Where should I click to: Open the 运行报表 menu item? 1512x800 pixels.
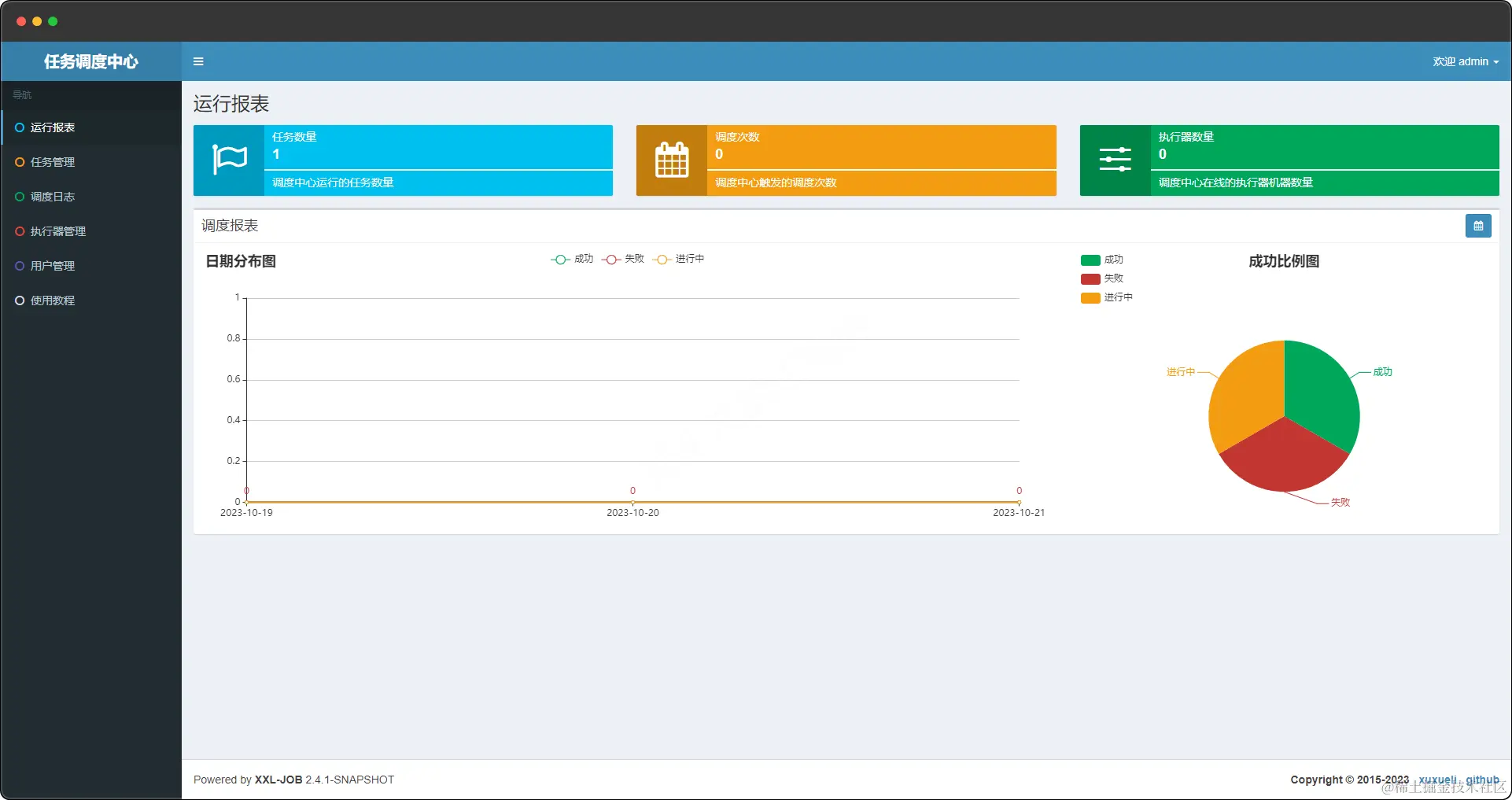(x=91, y=127)
